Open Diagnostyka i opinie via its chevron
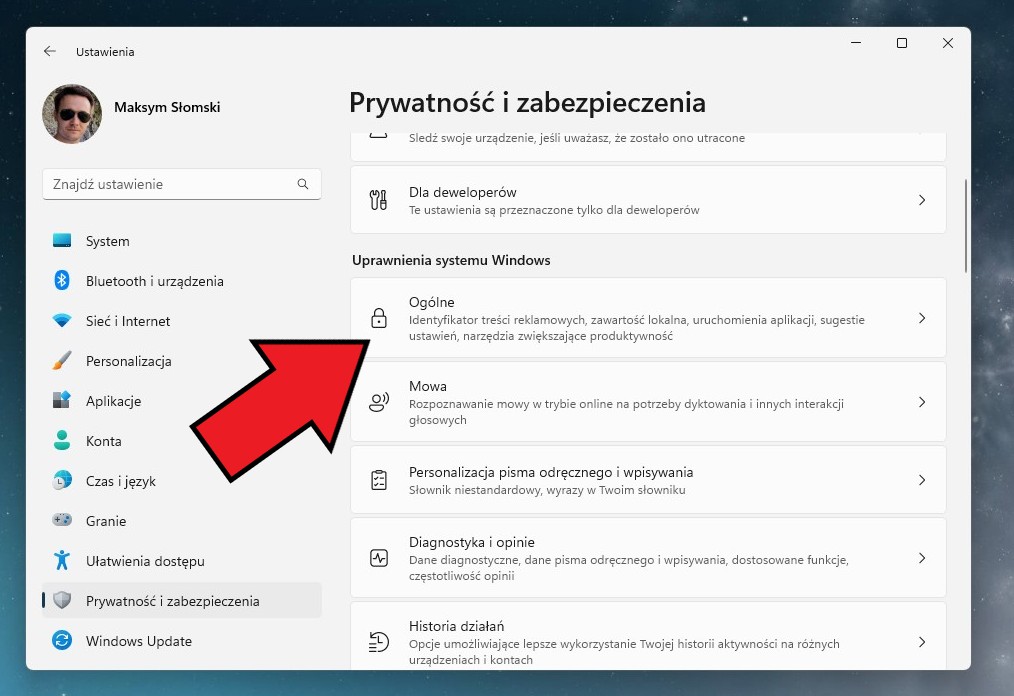 click(x=921, y=558)
